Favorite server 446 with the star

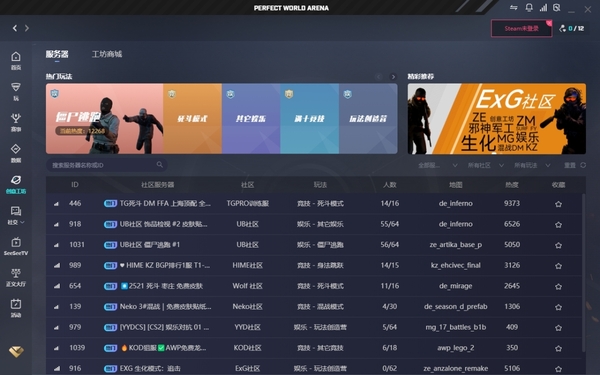558,204
